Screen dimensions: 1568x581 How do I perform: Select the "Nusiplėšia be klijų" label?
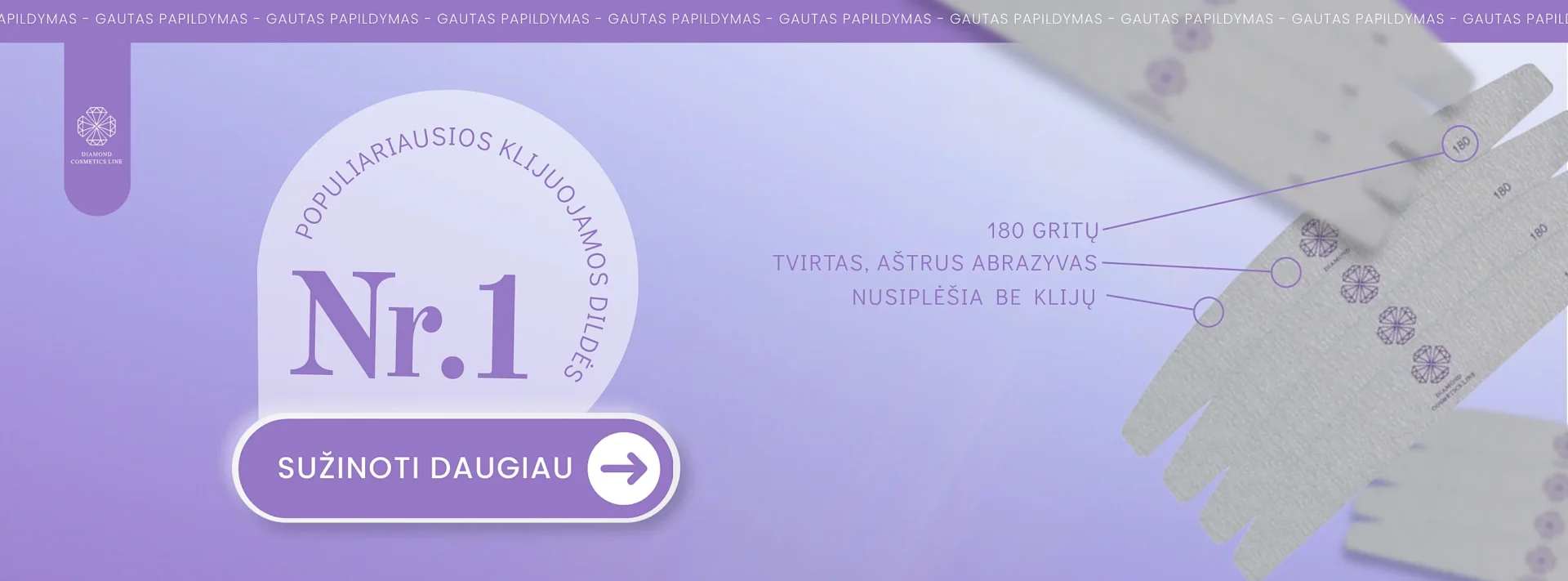tap(973, 297)
